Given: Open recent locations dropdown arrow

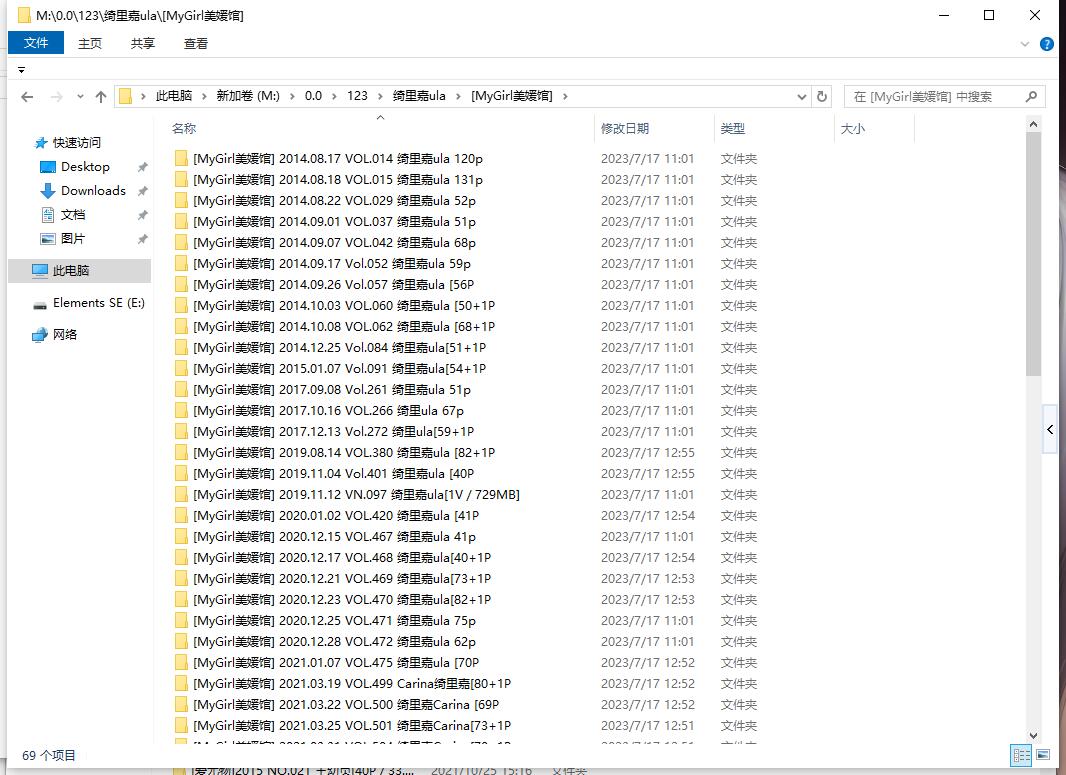Looking at the screenshot, I should (x=79, y=97).
